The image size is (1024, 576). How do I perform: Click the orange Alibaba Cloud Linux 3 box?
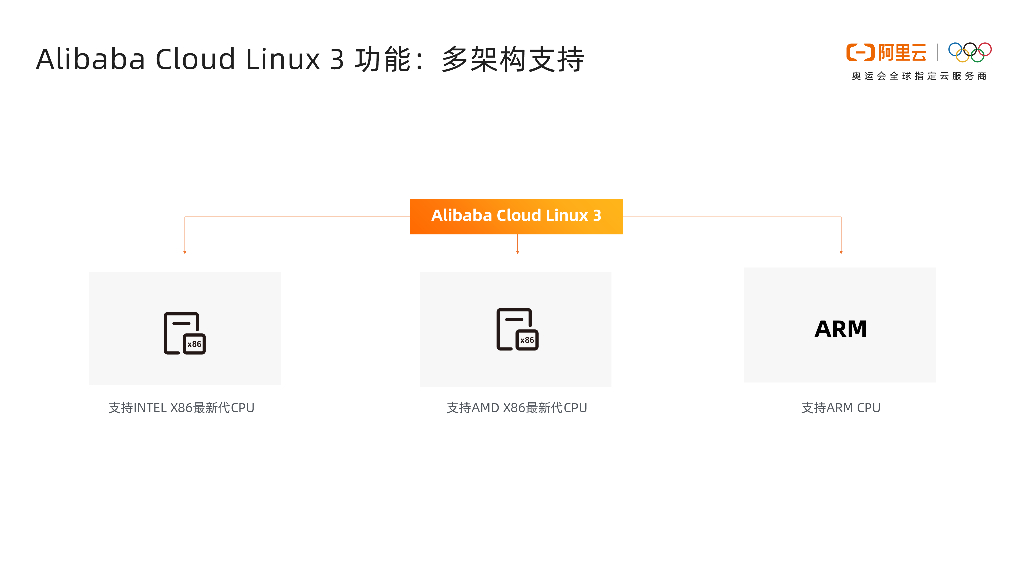pyautogui.click(x=516, y=216)
